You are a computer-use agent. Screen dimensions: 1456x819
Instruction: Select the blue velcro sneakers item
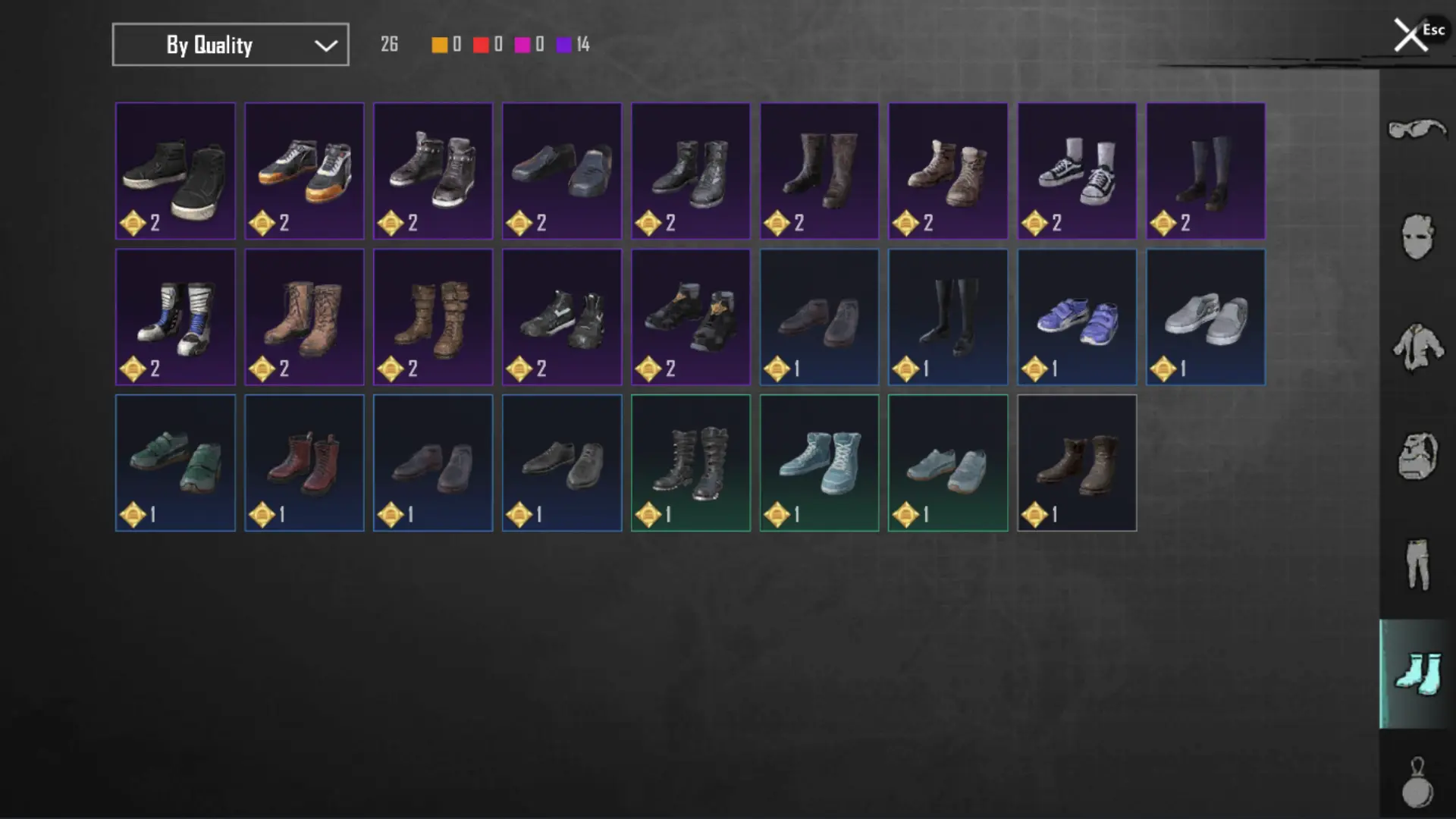pyautogui.click(x=1077, y=317)
